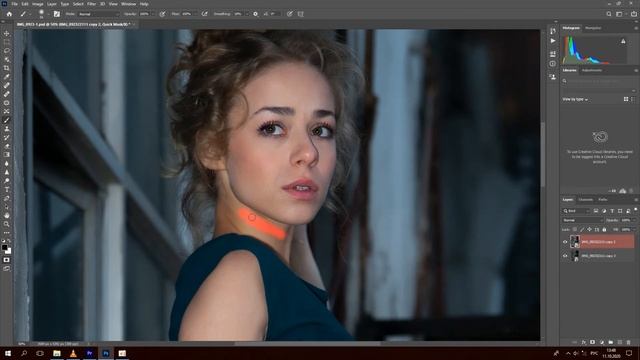Open the Actions play icon in collapsed dock
640x360 pixels.
point(553,41)
